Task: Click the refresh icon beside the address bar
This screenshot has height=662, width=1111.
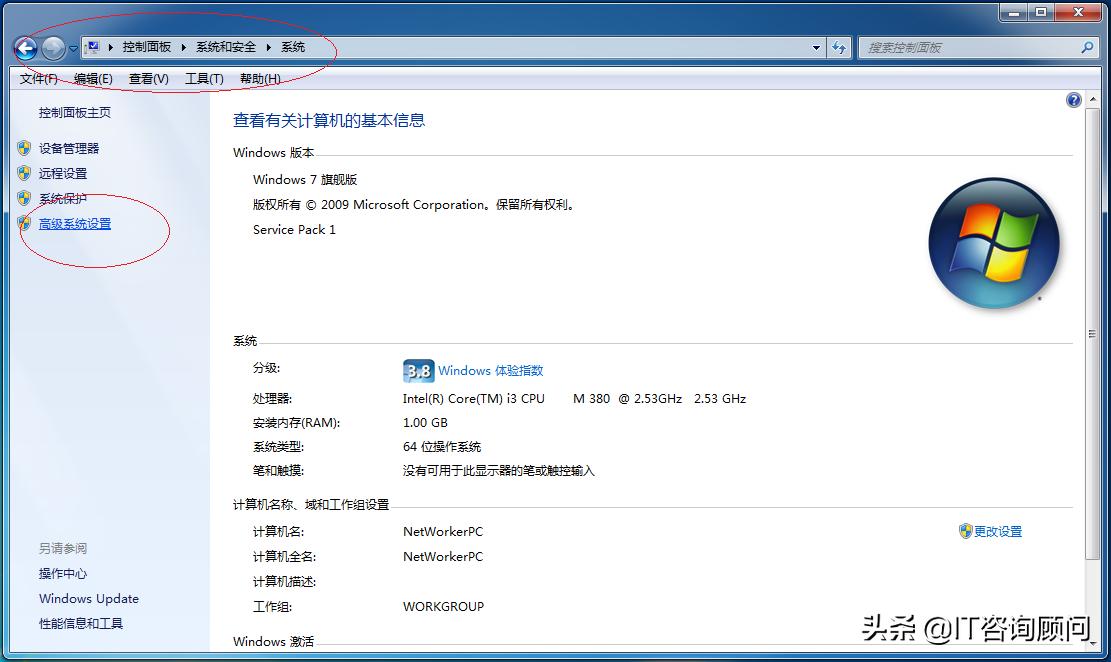Action: click(x=838, y=46)
